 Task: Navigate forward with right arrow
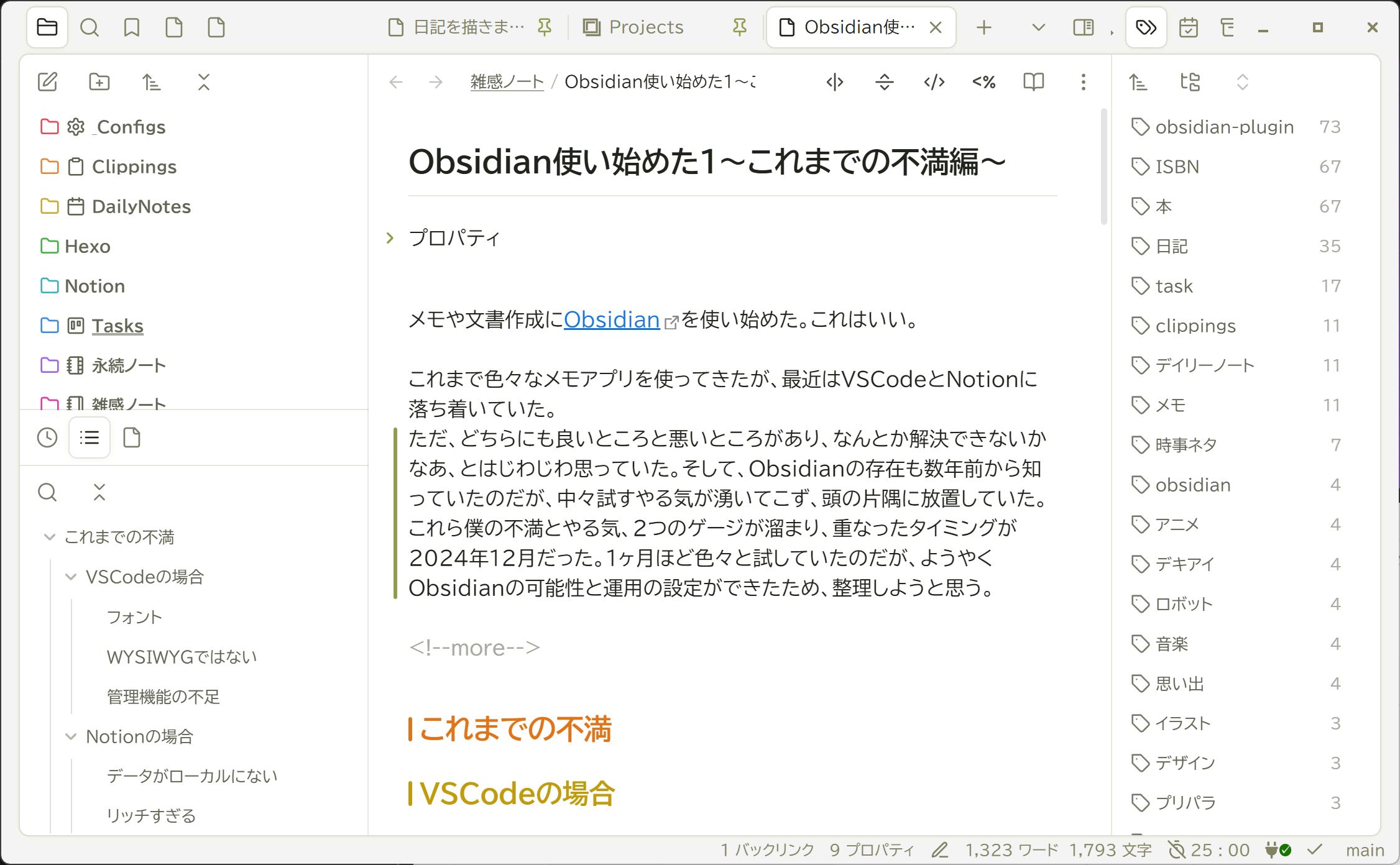click(436, 82)
